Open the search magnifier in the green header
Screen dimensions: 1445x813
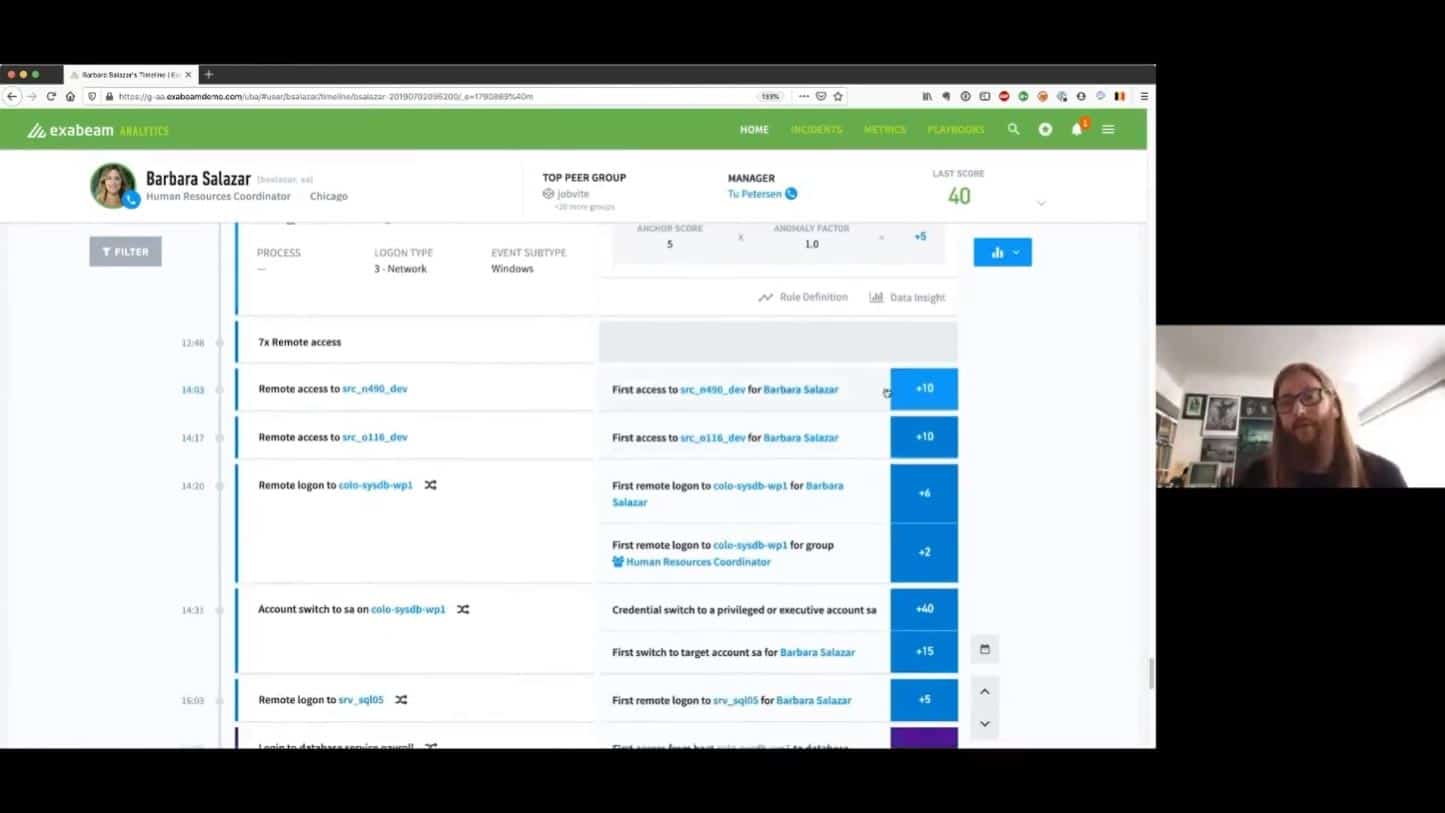1013,129
